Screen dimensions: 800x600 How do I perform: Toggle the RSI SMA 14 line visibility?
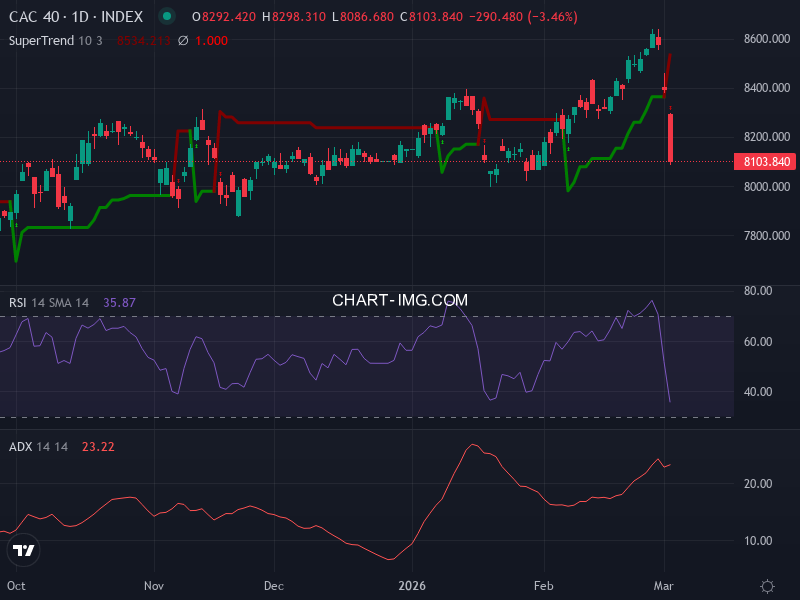(65, 302)
